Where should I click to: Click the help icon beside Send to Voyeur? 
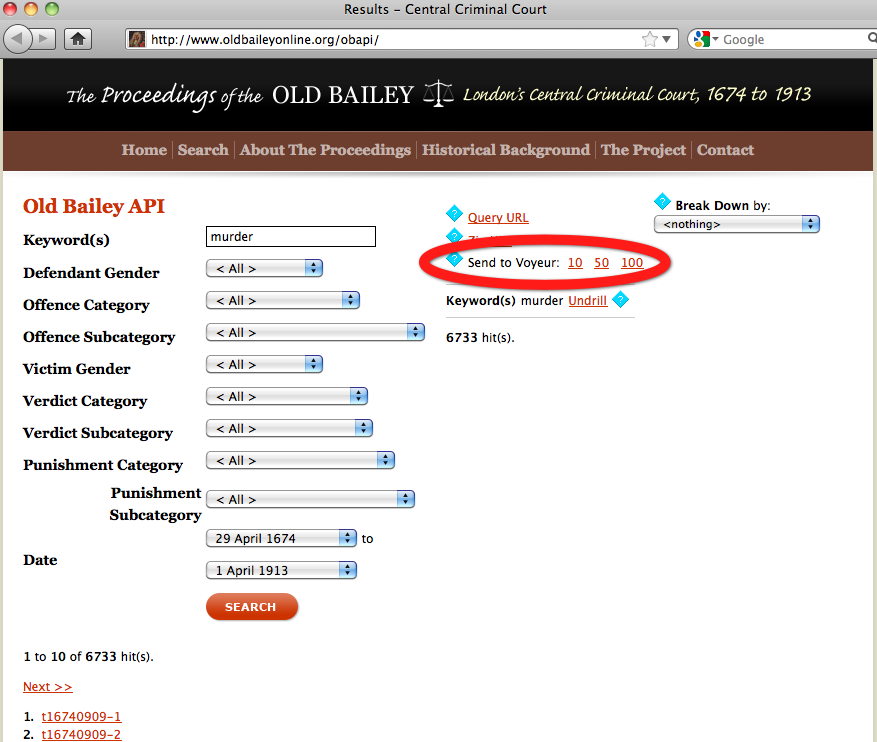[454, 259]
